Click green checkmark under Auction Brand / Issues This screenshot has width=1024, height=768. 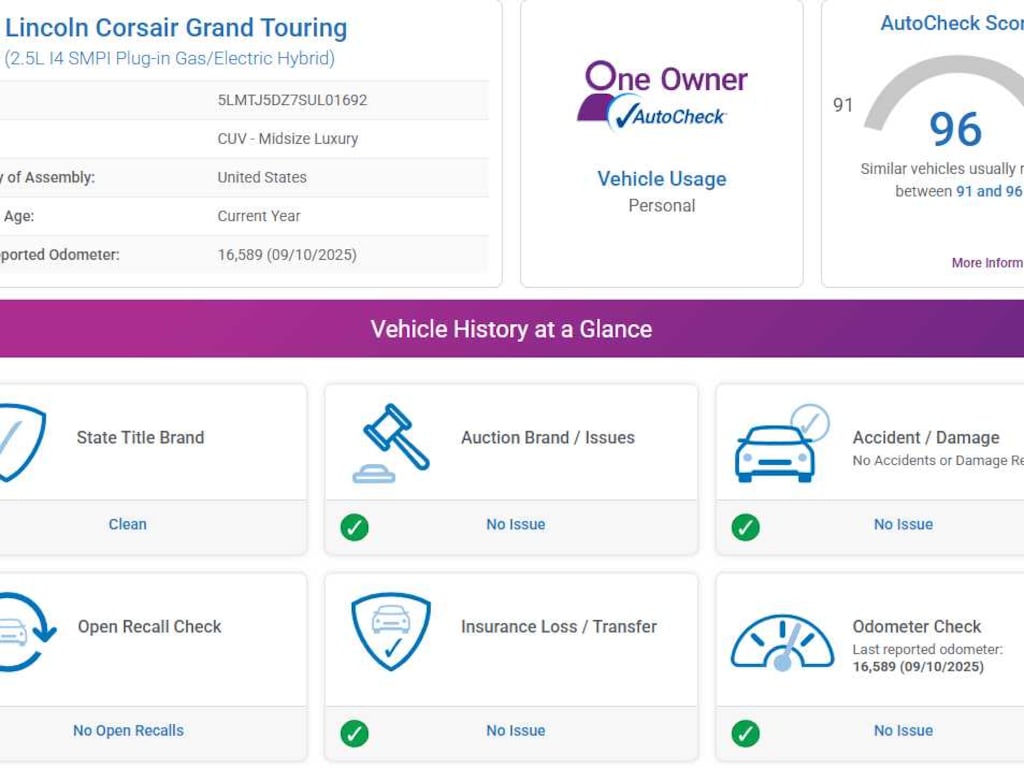pos(354,526)
